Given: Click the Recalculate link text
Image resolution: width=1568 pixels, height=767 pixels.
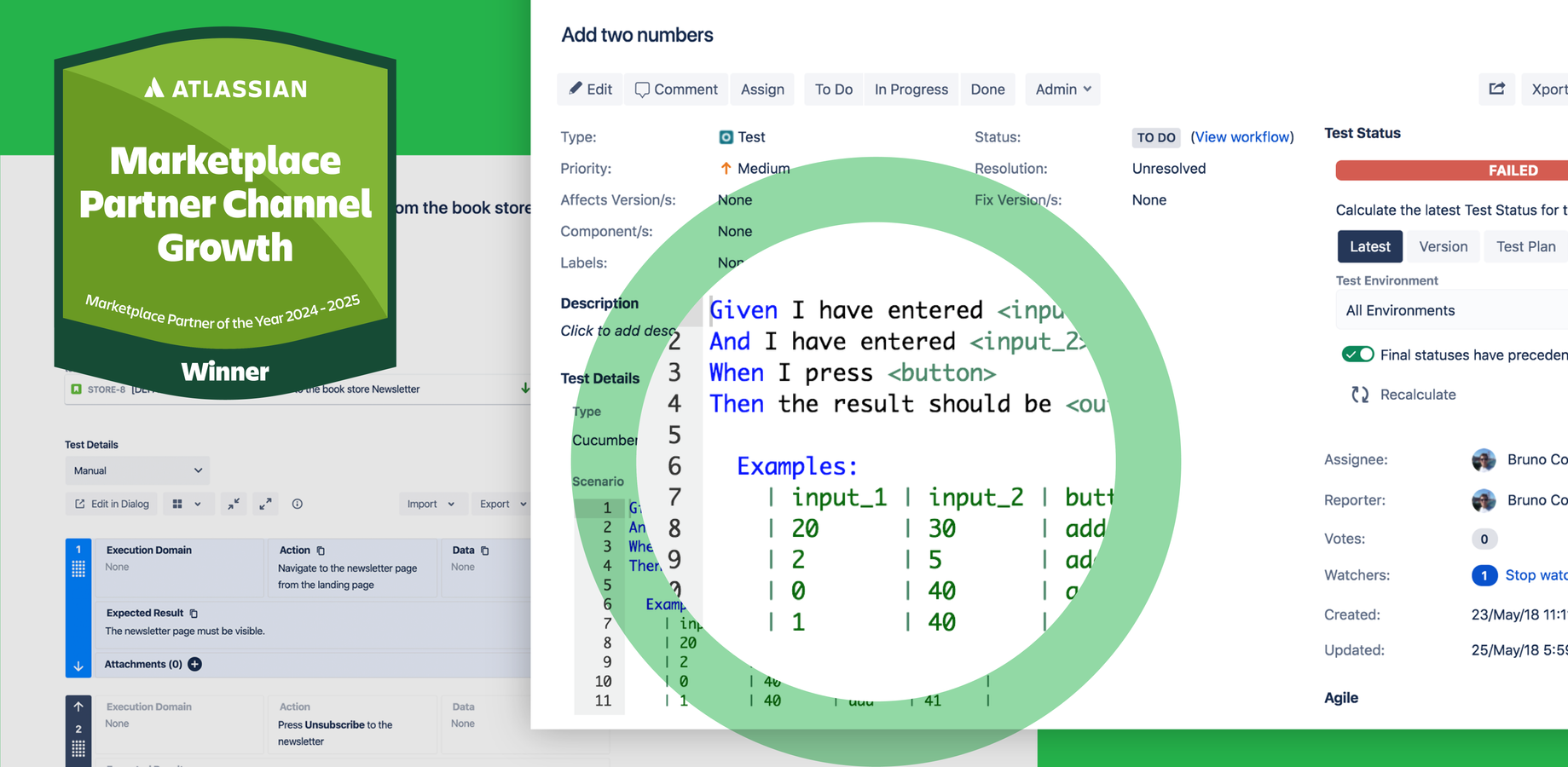Looking at the screenshot, I should coord(1417,395).
